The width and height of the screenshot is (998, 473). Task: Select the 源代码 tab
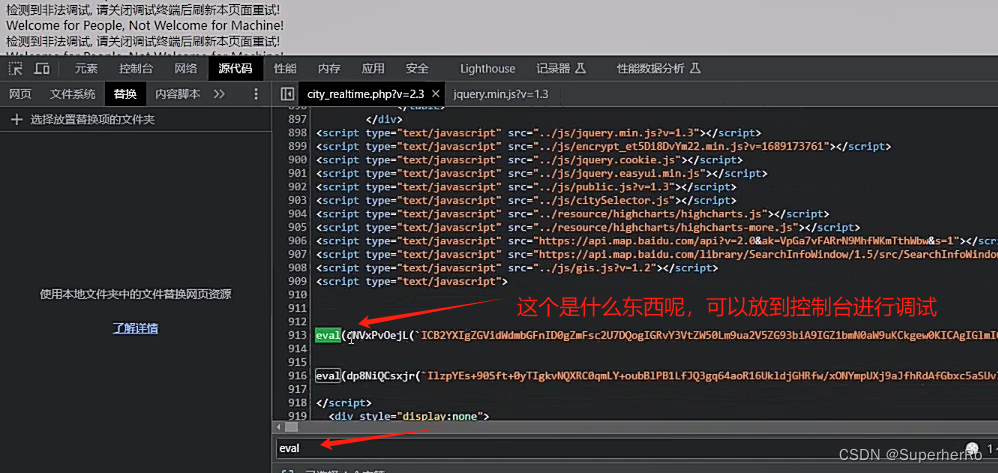point(235,68)
